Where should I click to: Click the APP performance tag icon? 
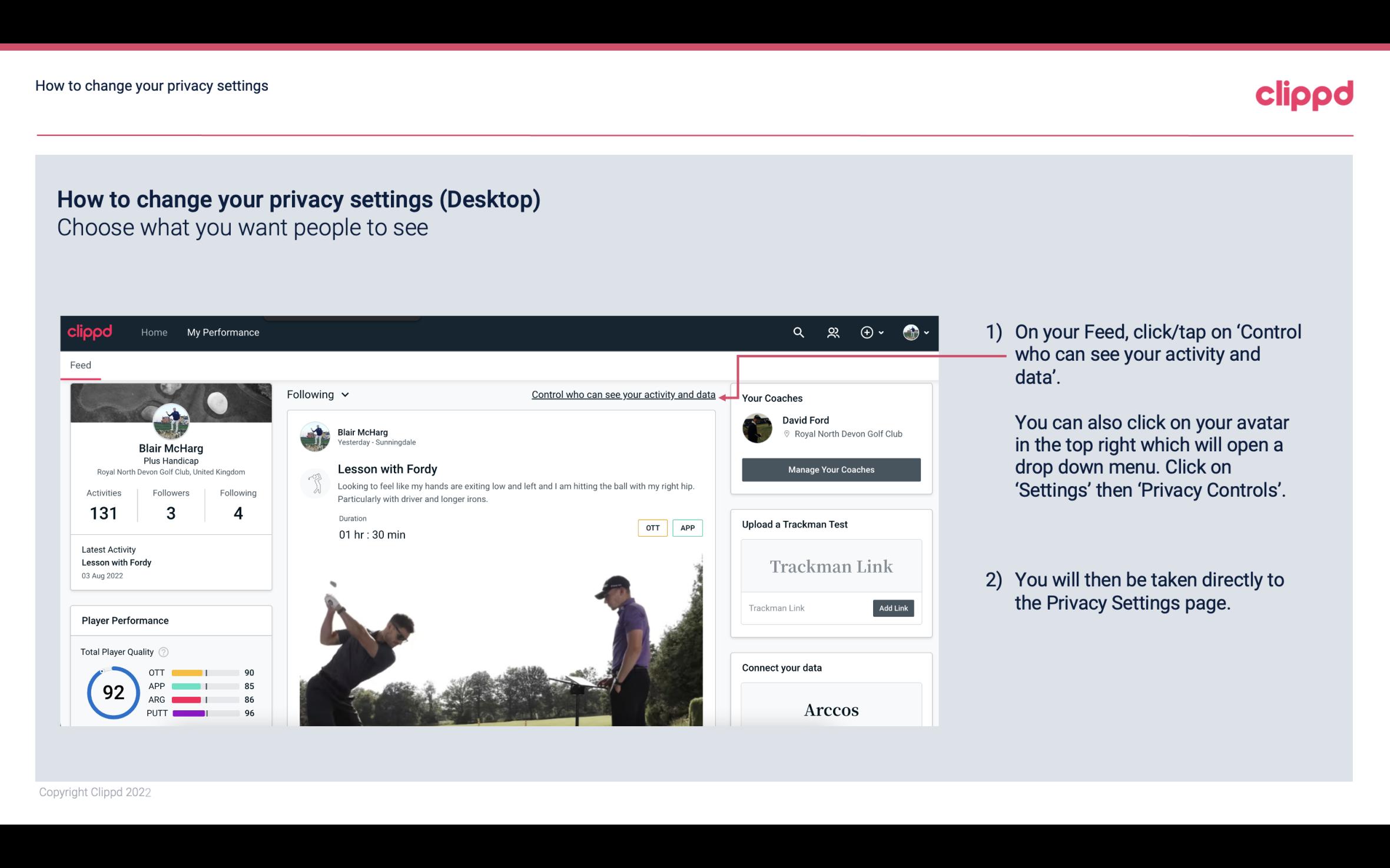point(688,527)
